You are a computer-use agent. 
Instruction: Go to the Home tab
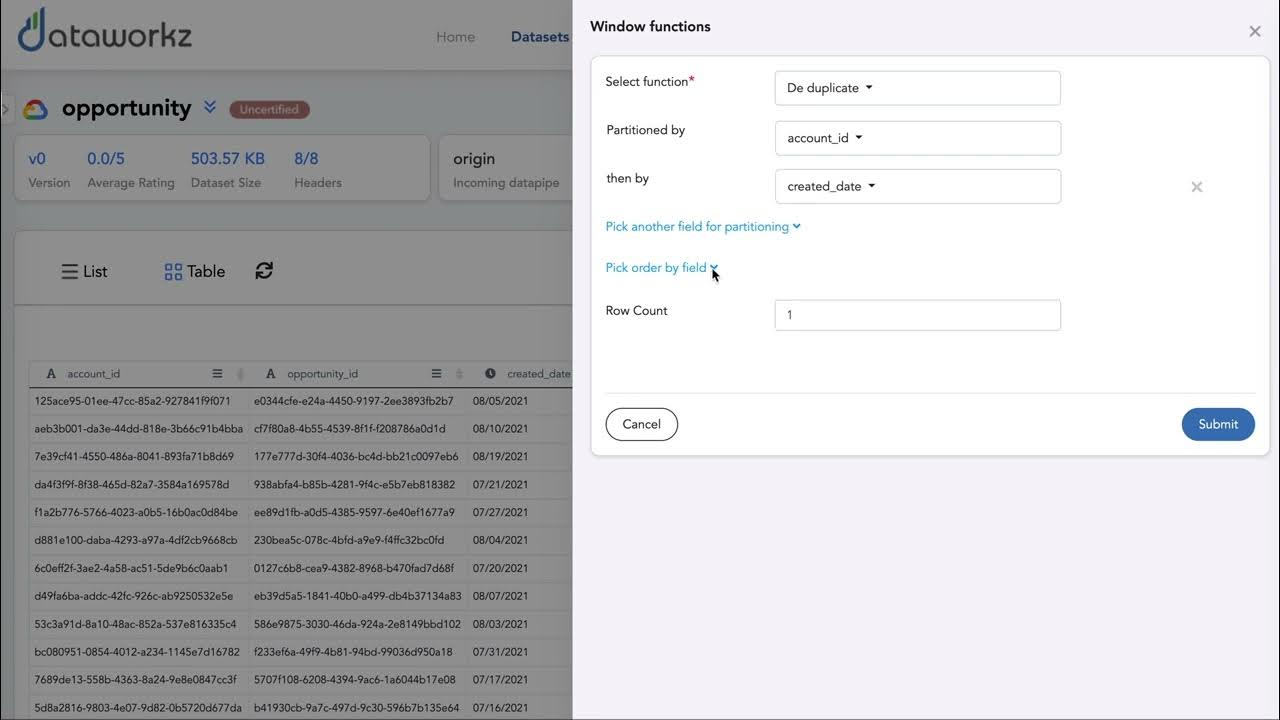click(455, 37)
